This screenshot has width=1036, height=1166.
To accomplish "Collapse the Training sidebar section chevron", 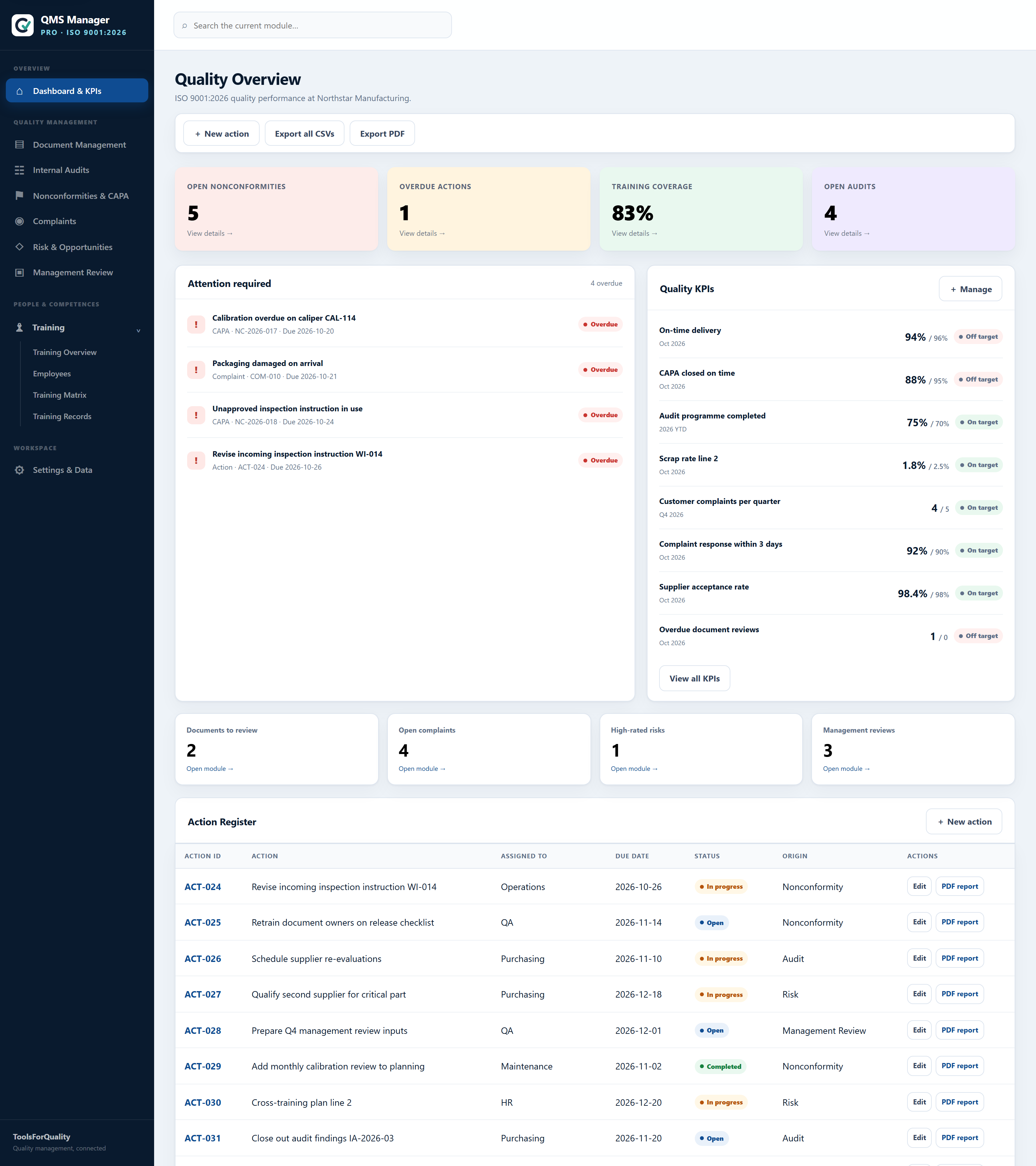I will pyautogui.click(x=138, y=330).
